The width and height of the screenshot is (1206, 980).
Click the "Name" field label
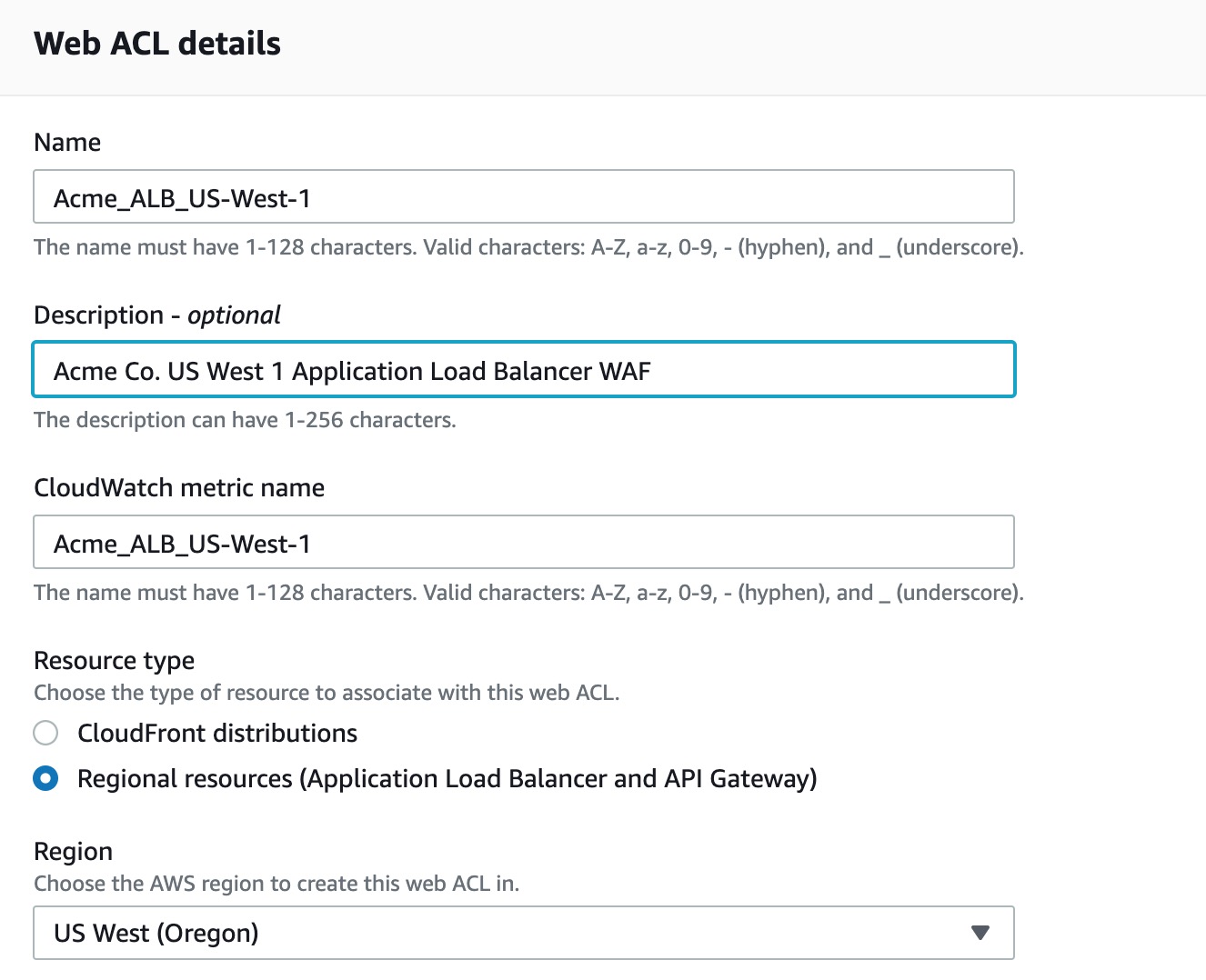pyautogui.click(x=67, y=142)
